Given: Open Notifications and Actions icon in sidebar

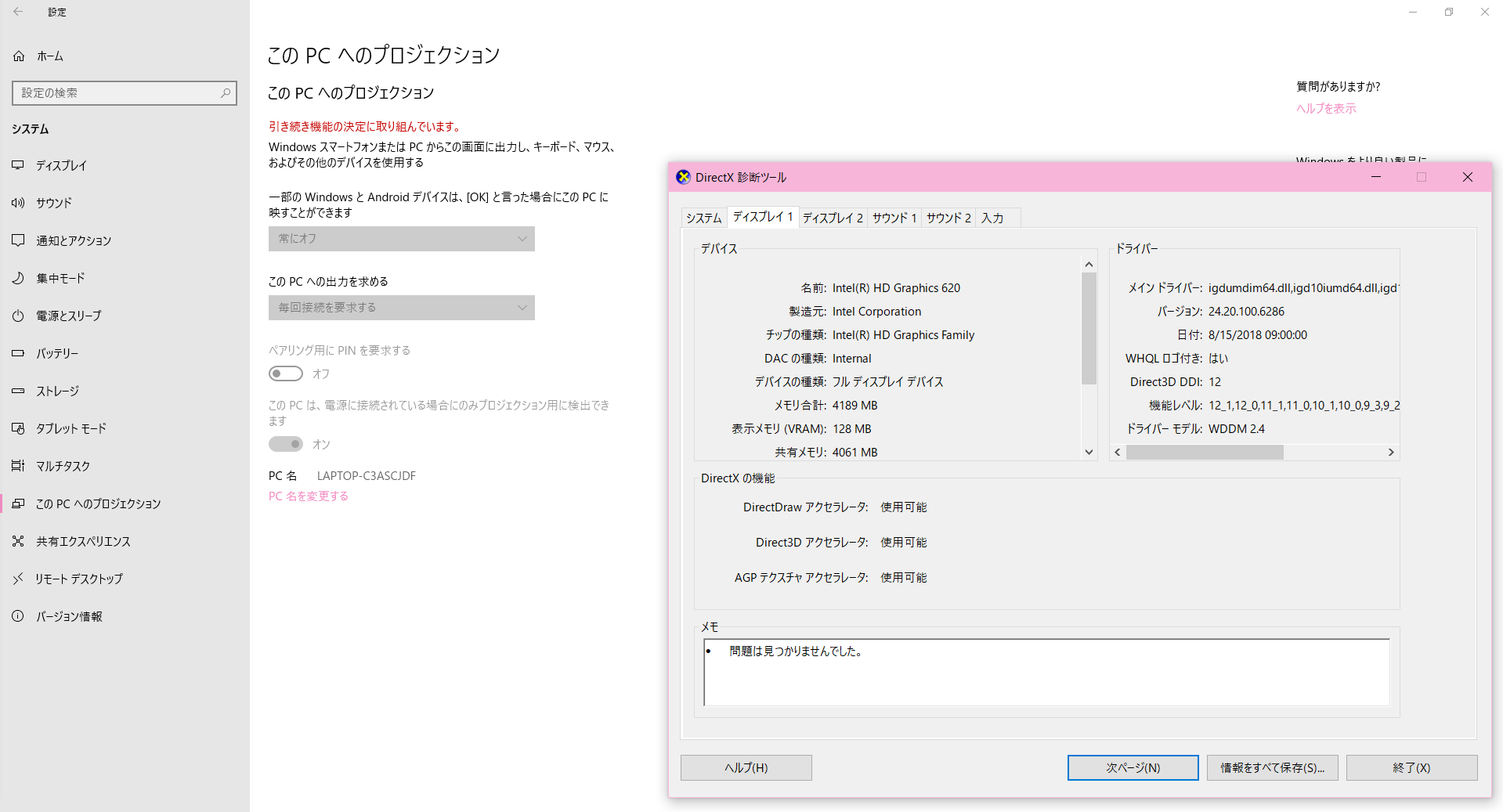Looking at the screenshot, I should pyautogui.click(x=18, y=240).
